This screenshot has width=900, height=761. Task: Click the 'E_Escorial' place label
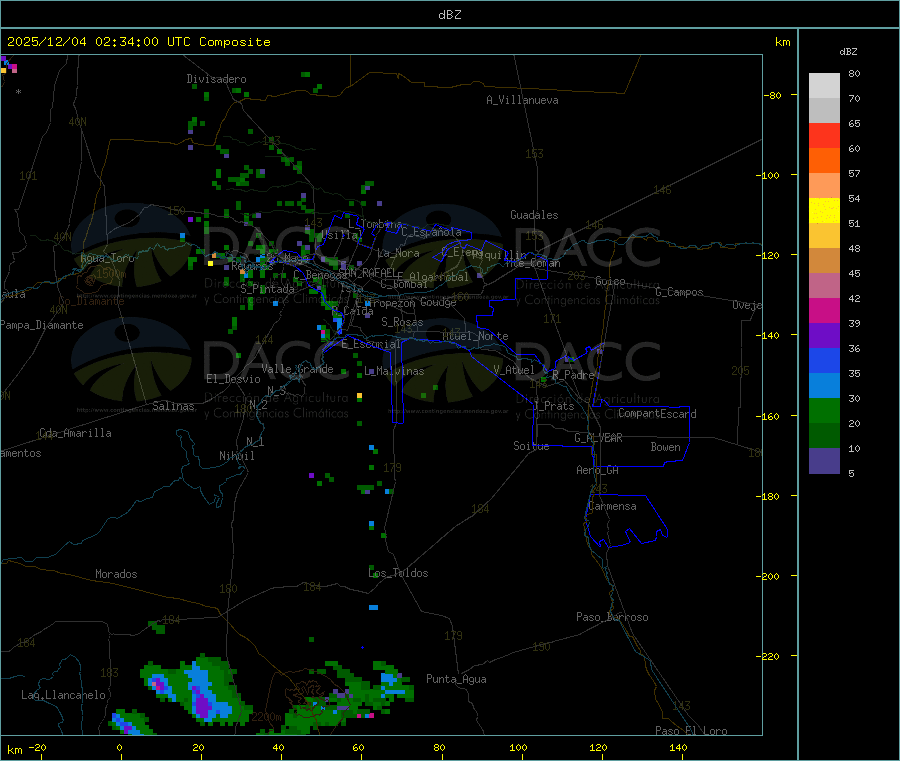371,344
